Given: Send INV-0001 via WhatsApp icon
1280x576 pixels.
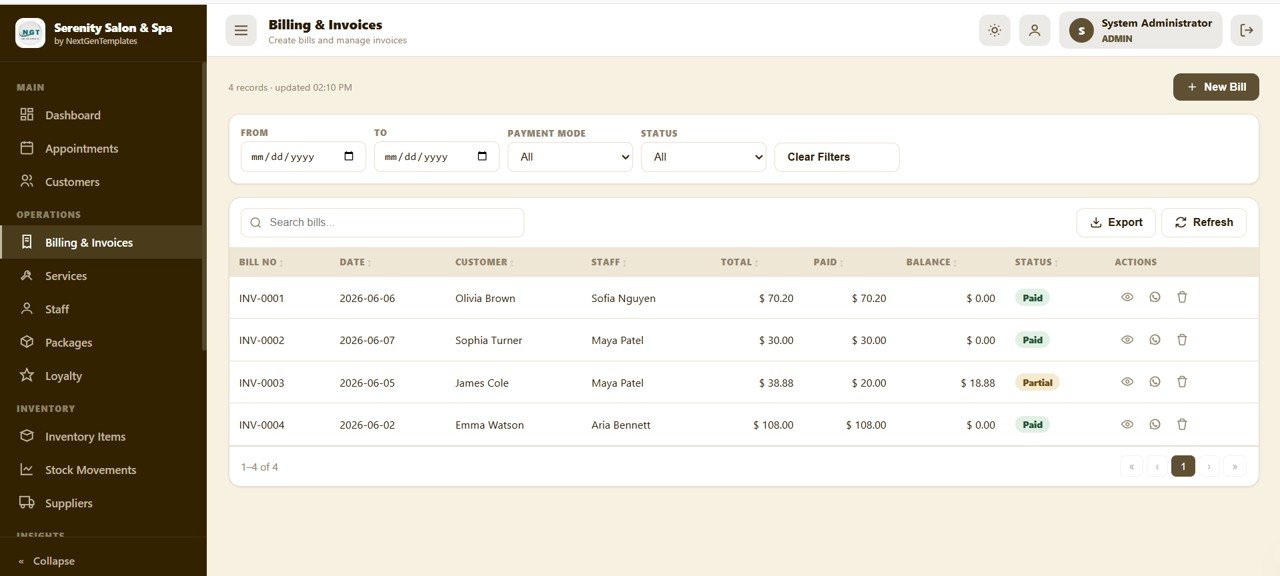Looking at the screenshot, I should 1155,297.
